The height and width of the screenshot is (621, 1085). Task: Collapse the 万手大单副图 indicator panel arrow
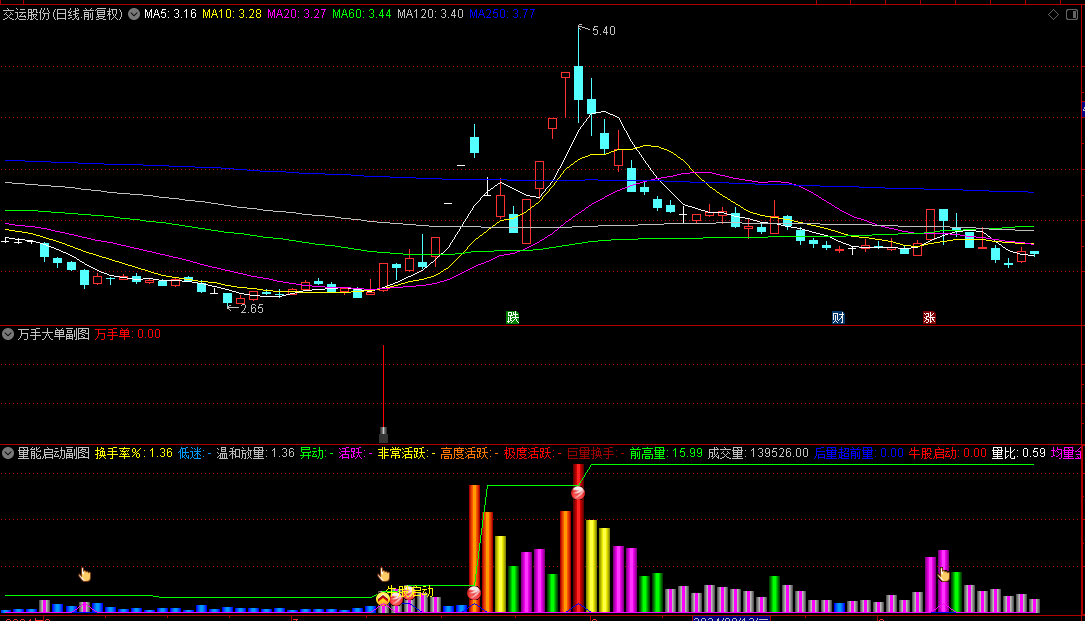(x=8, y=334)
